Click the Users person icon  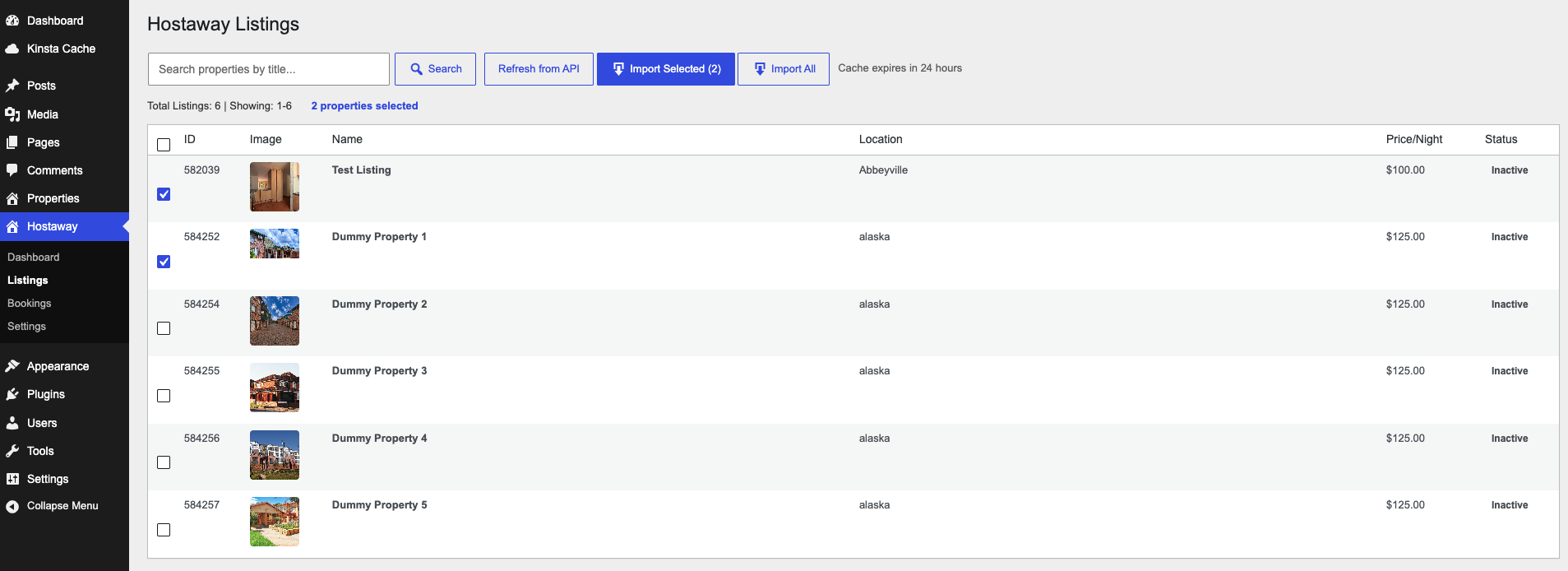click(x=12, y=423)
